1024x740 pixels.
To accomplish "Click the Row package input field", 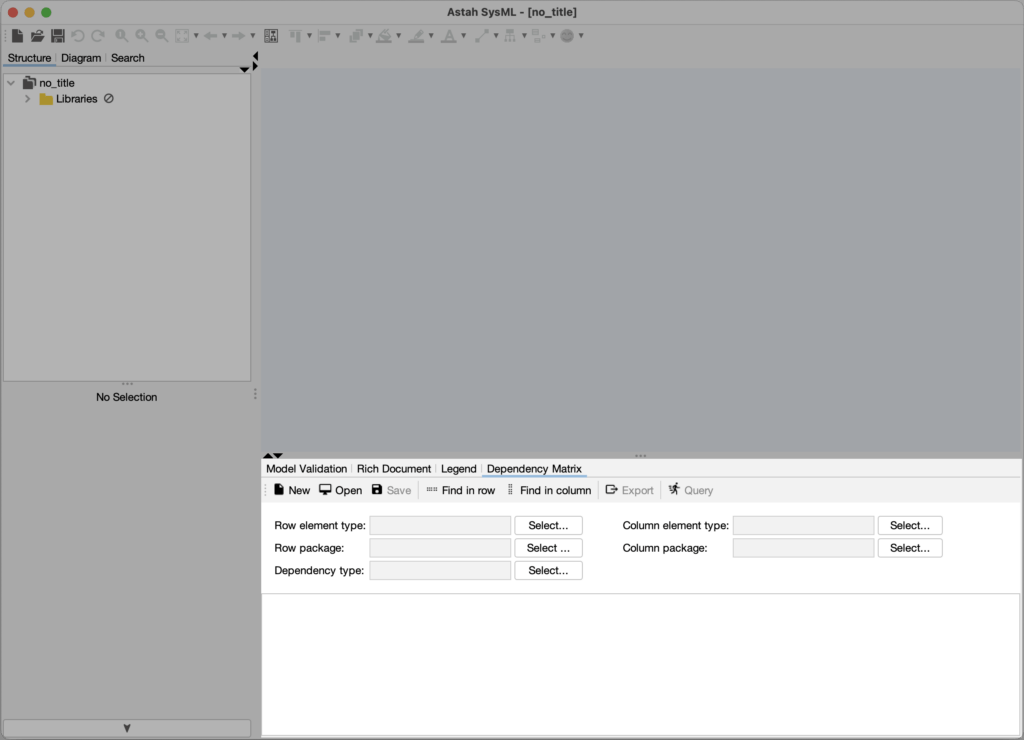I will (440, 547).
